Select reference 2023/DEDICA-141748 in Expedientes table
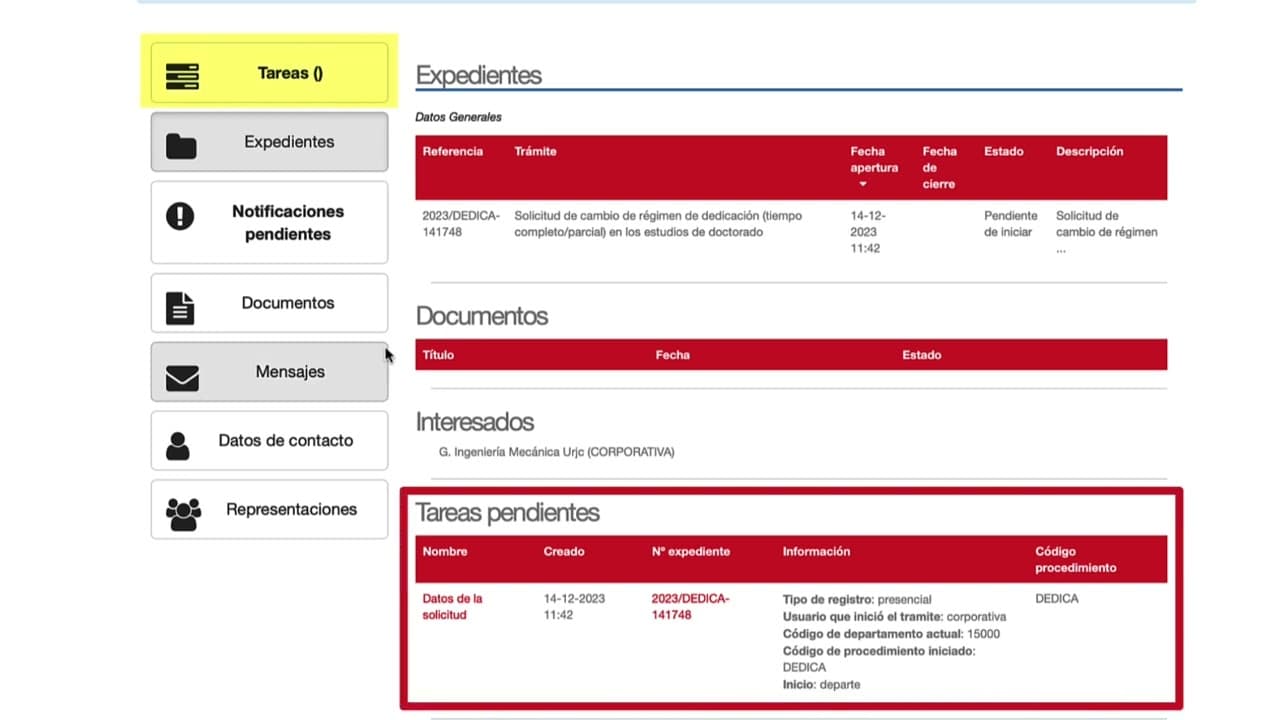 click(x=461, y=224)
